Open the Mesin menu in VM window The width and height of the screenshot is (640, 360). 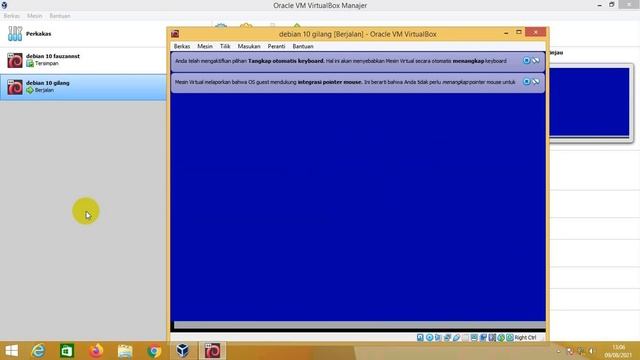point(205,46)
